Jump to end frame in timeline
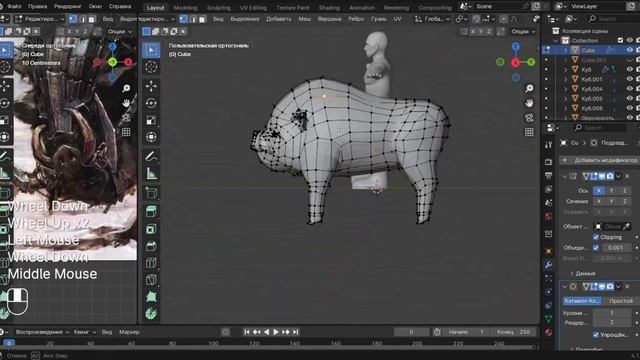Viewport: 640px width, 360px height. 296,332
